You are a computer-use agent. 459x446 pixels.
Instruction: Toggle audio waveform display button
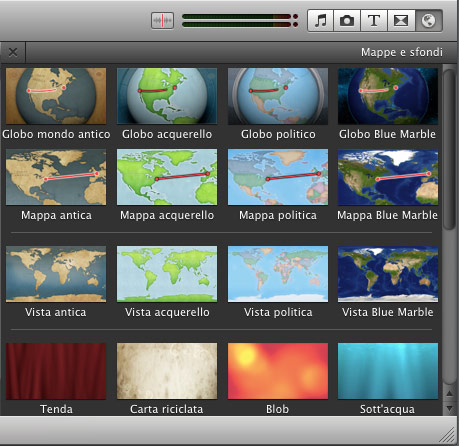(162, 21)
